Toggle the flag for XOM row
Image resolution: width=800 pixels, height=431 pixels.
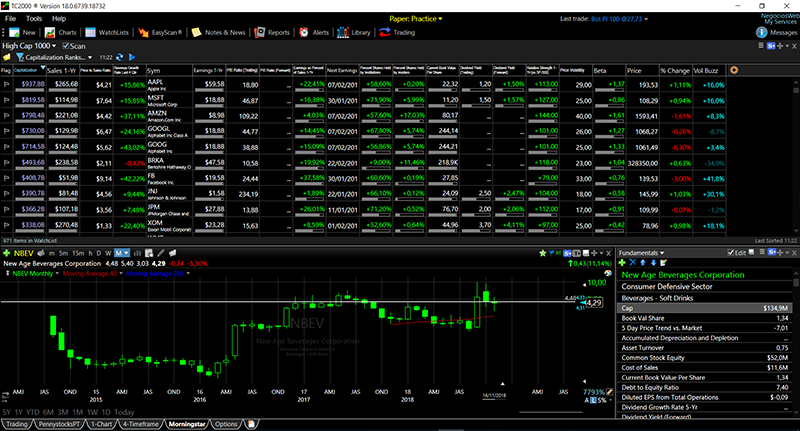[x=7, y=225]
